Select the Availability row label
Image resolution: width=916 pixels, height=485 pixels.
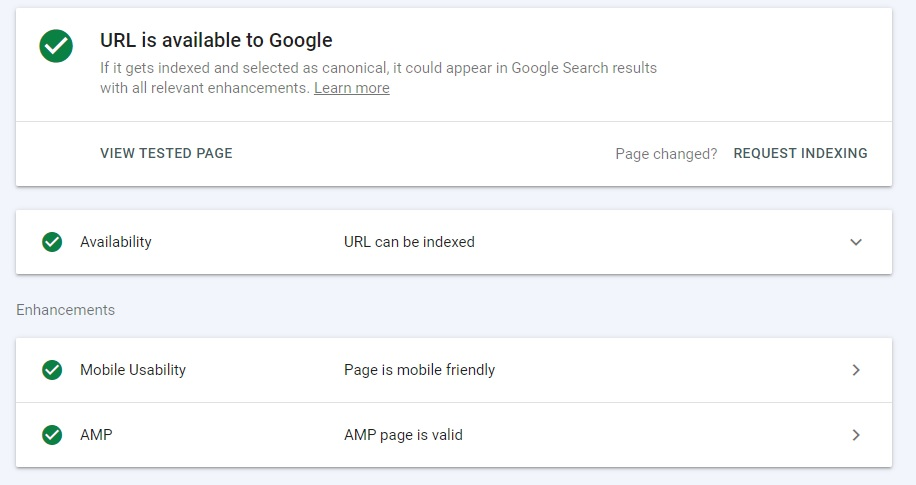click(x=116, y=242)
